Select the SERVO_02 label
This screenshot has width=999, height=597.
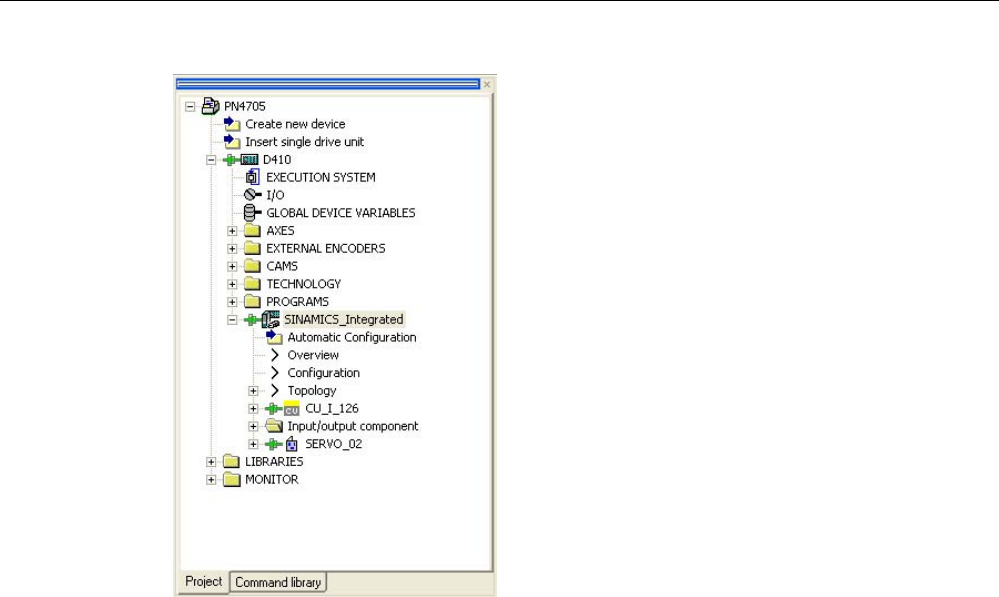(x=334, y=444)
